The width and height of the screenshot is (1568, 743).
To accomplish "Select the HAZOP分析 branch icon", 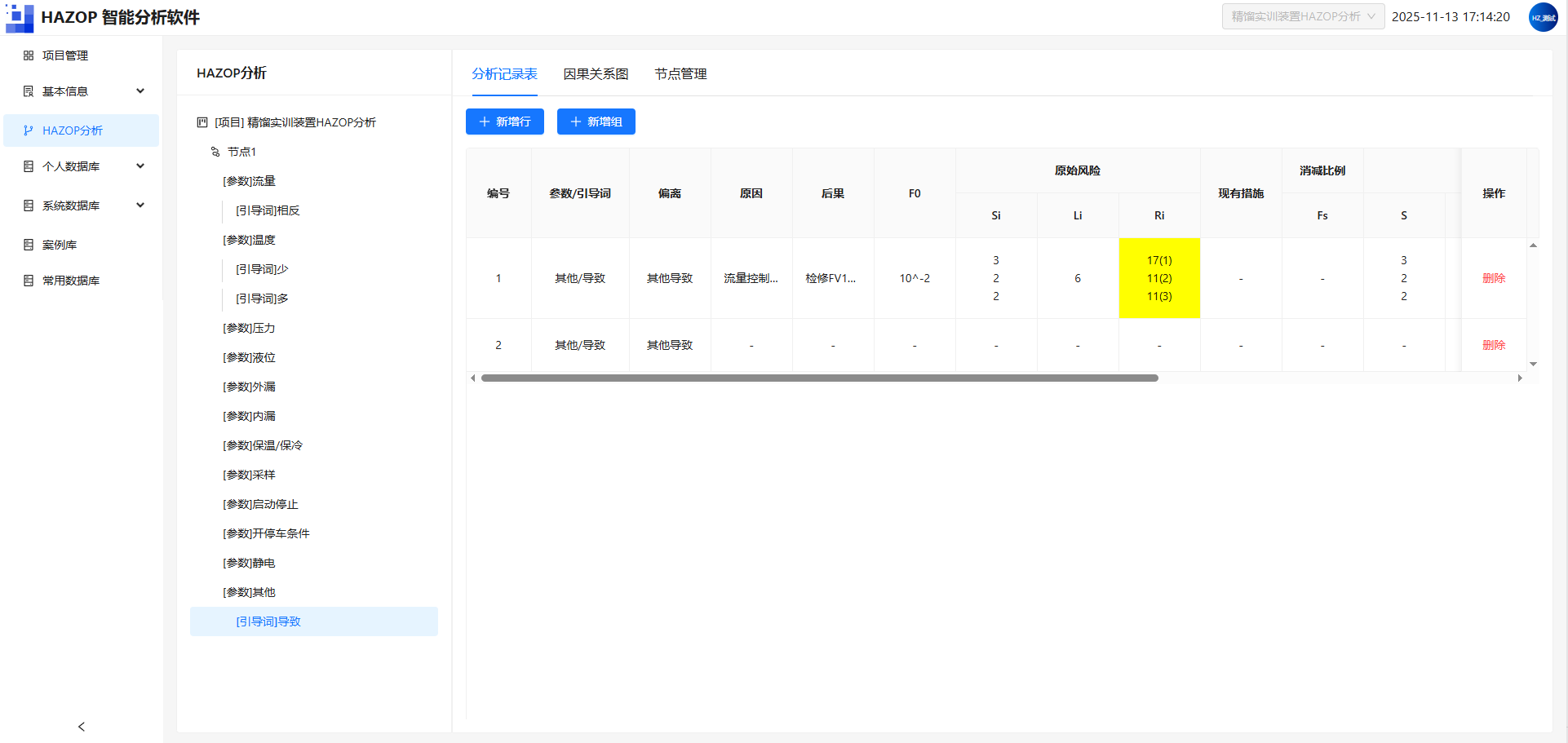I will (29, 130).
